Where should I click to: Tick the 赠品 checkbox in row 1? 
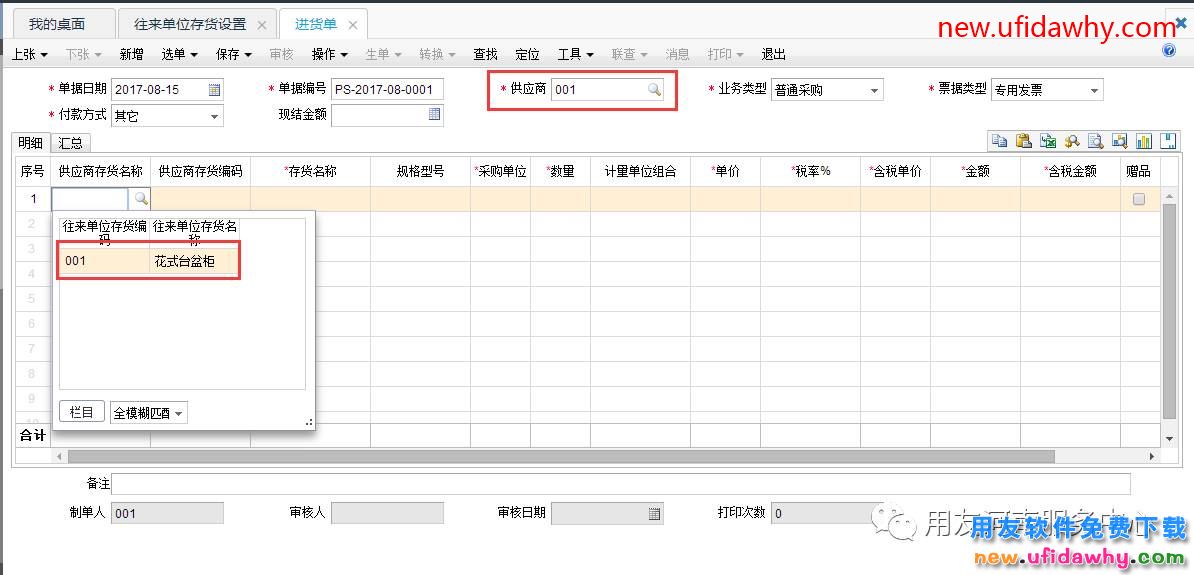(x=1138, y=199)
